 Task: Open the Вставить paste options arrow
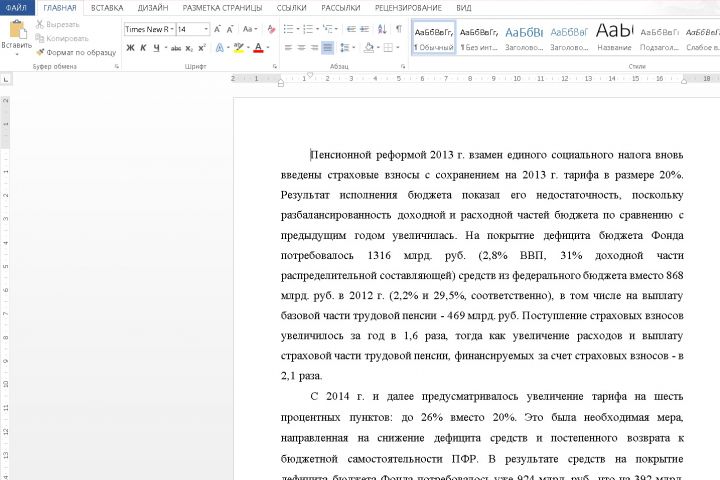(x=17, y=54)
